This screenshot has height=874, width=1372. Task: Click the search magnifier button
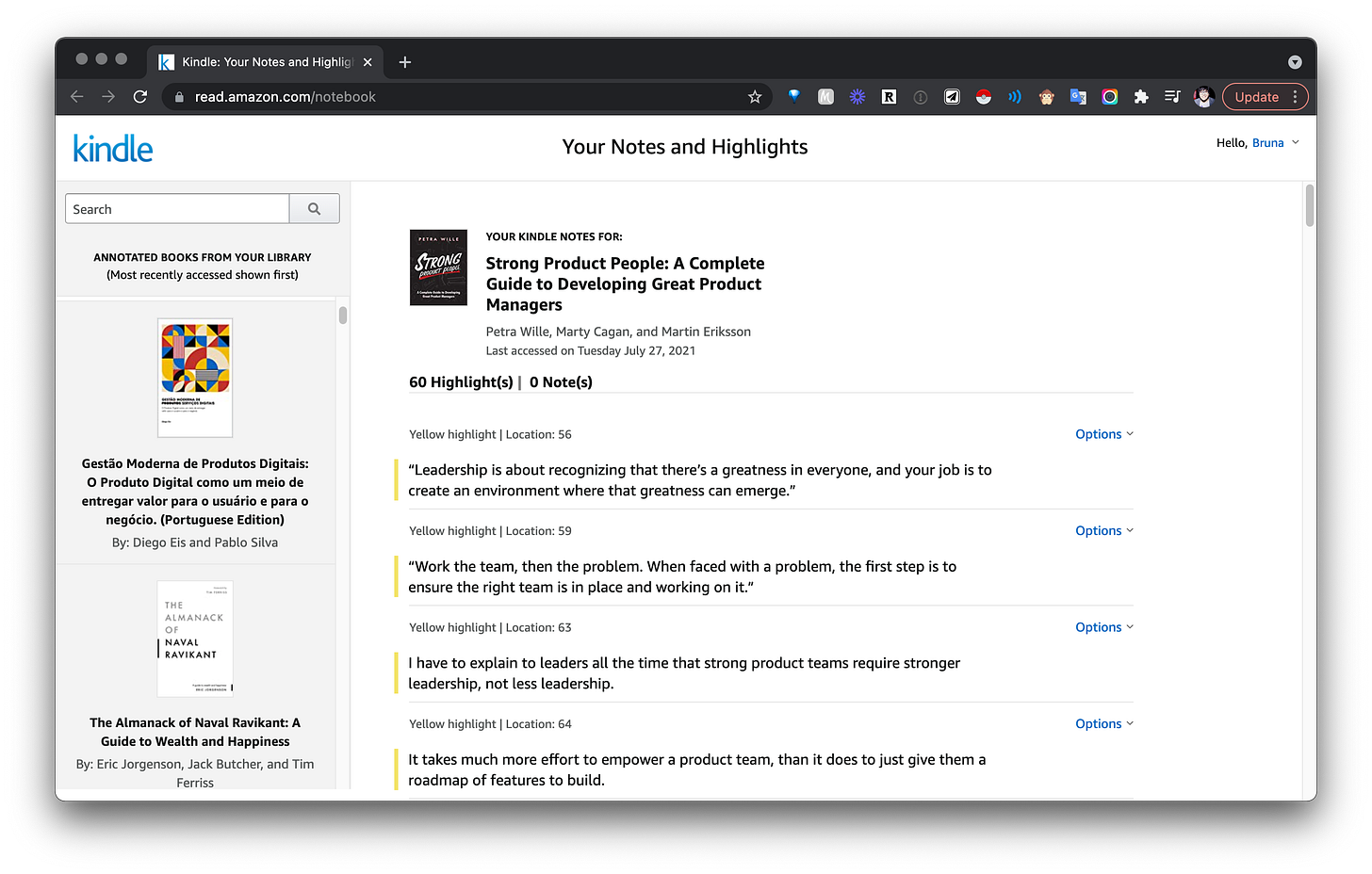tap(314, 209)
